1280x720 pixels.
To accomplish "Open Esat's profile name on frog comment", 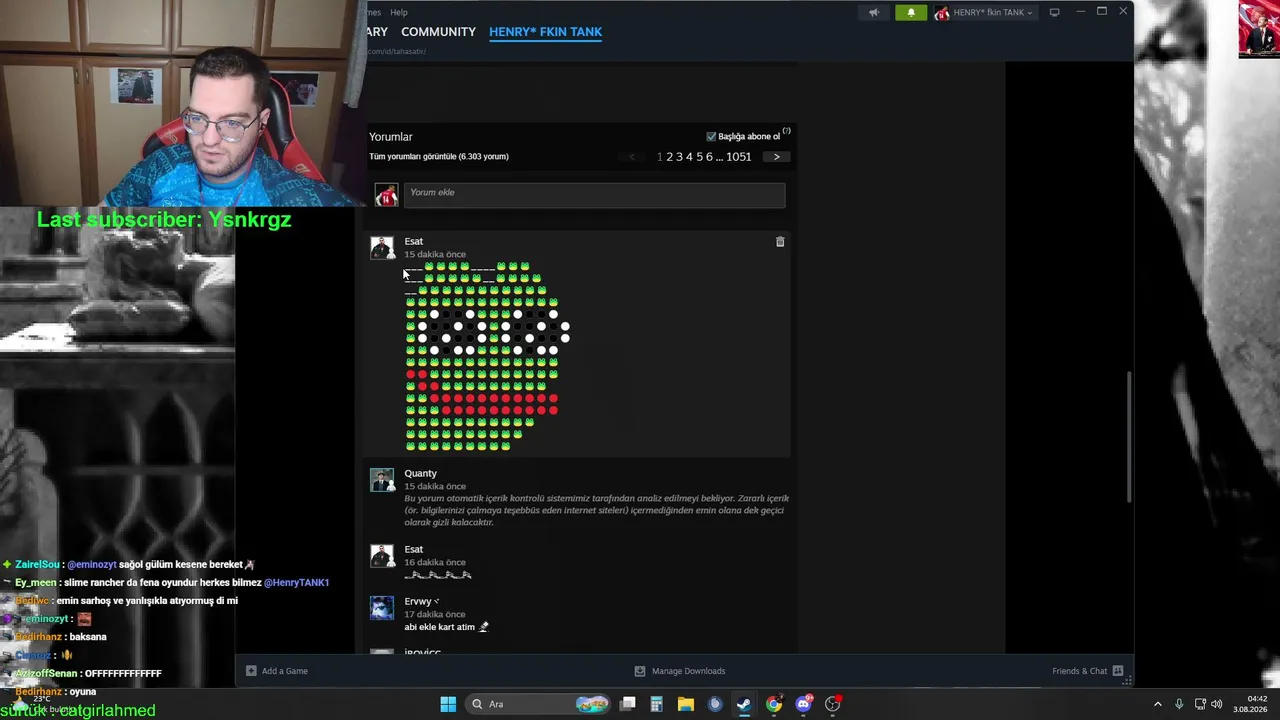I will pos(414,241).
